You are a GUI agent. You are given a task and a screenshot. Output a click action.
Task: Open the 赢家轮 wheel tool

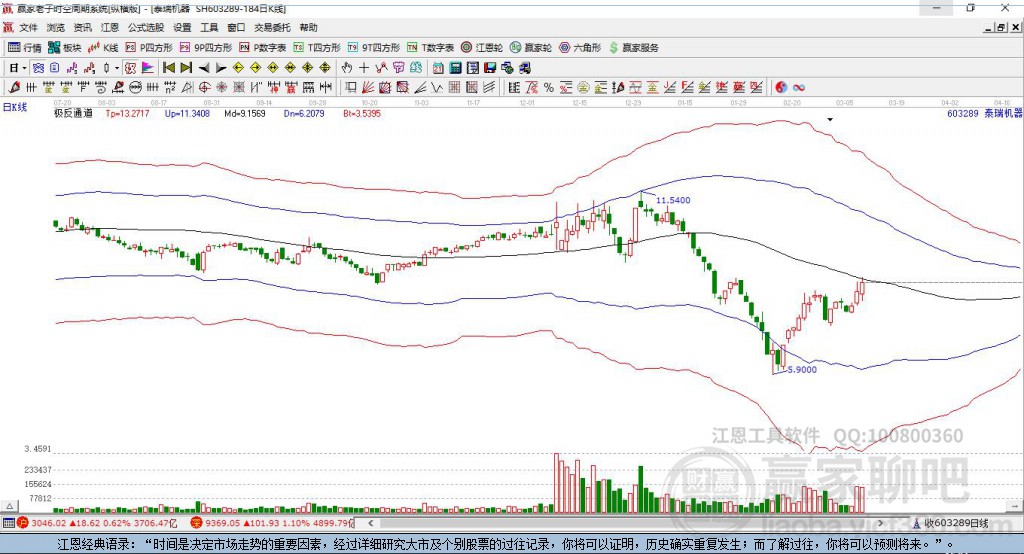tap(531, 48)
